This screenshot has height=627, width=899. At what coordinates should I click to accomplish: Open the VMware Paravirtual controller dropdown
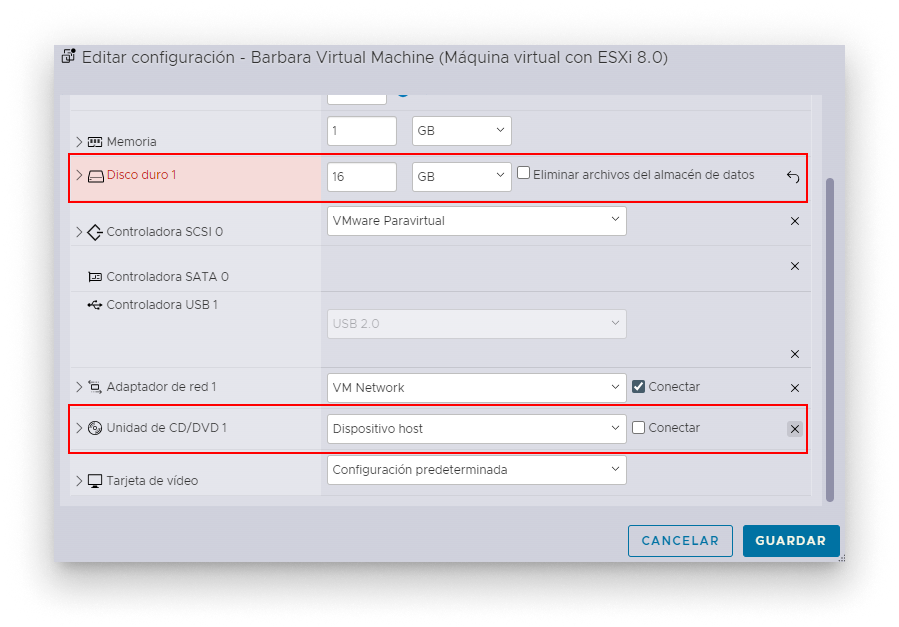tap(476, 221)
